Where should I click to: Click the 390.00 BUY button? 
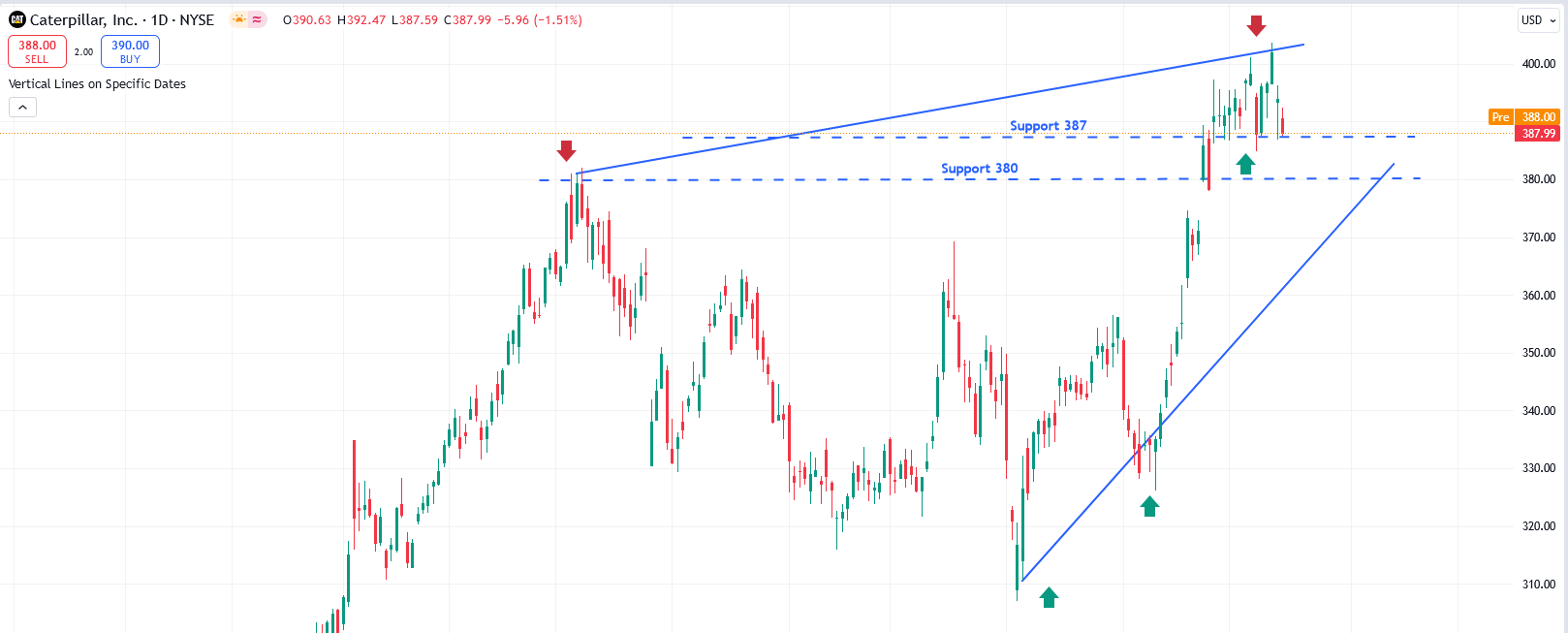(x=130, y=51)
